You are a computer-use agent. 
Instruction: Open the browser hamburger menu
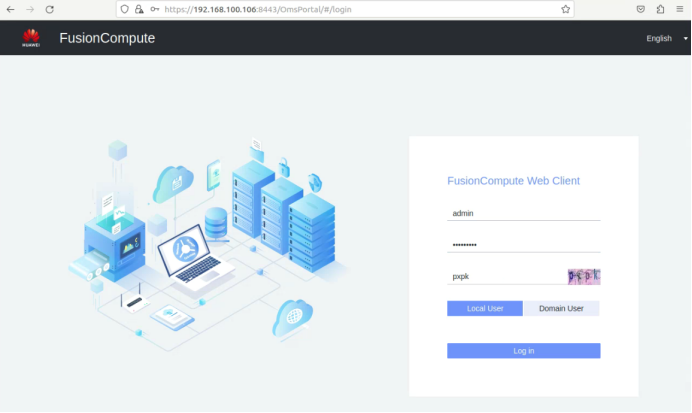click(680, 9)
